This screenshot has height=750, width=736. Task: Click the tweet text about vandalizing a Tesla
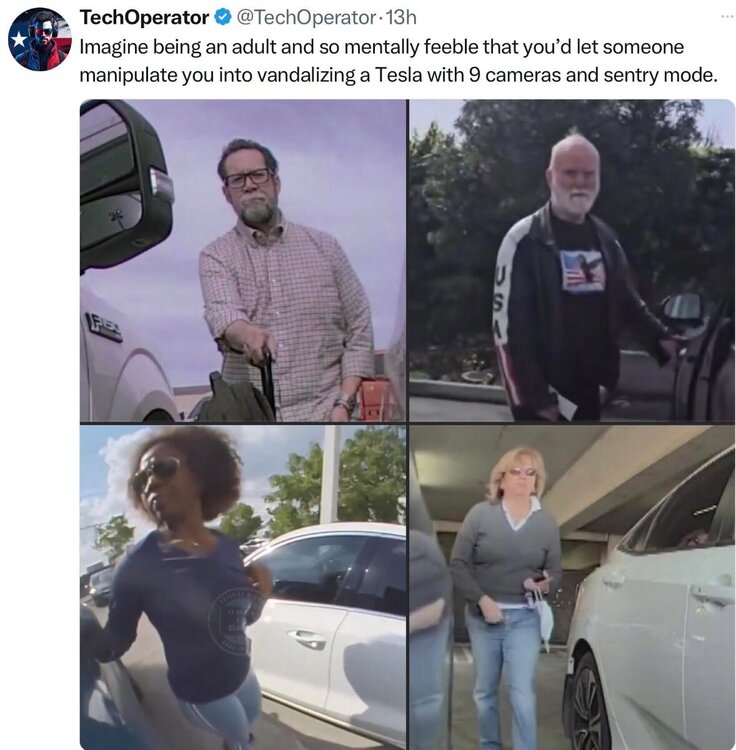pos(398,61)
